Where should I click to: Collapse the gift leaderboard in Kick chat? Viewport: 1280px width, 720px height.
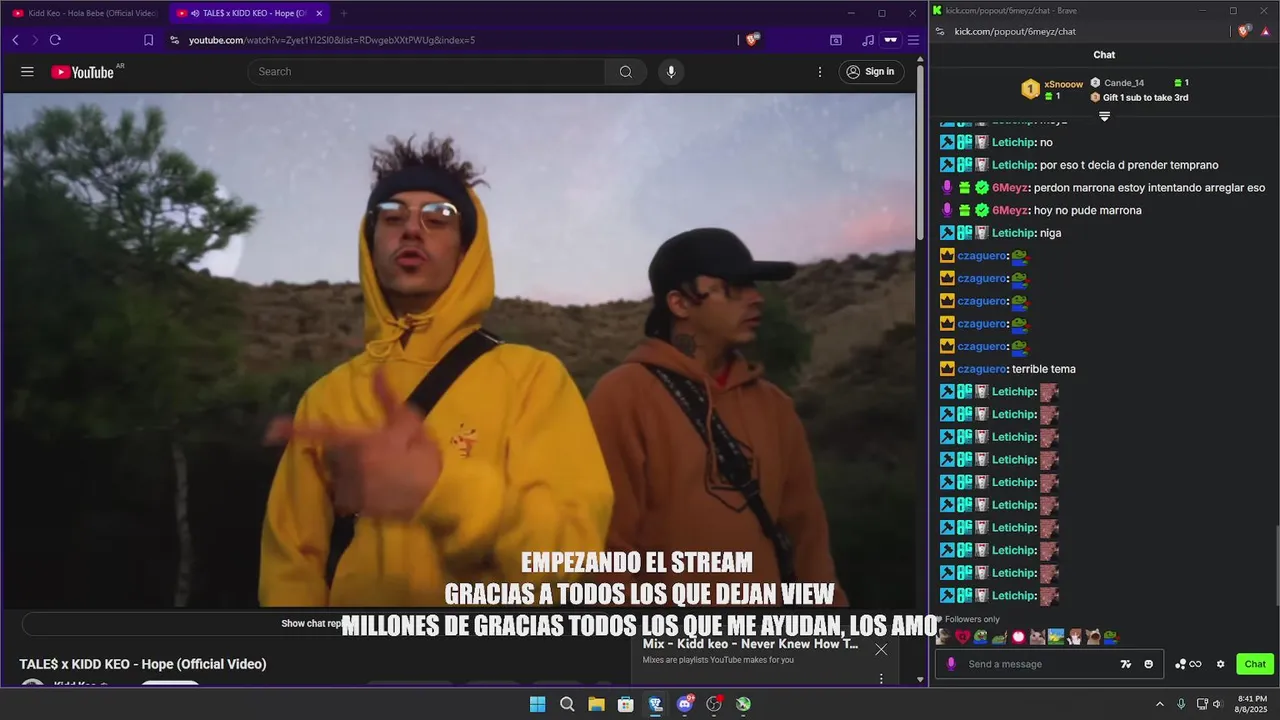(1104, 116)
